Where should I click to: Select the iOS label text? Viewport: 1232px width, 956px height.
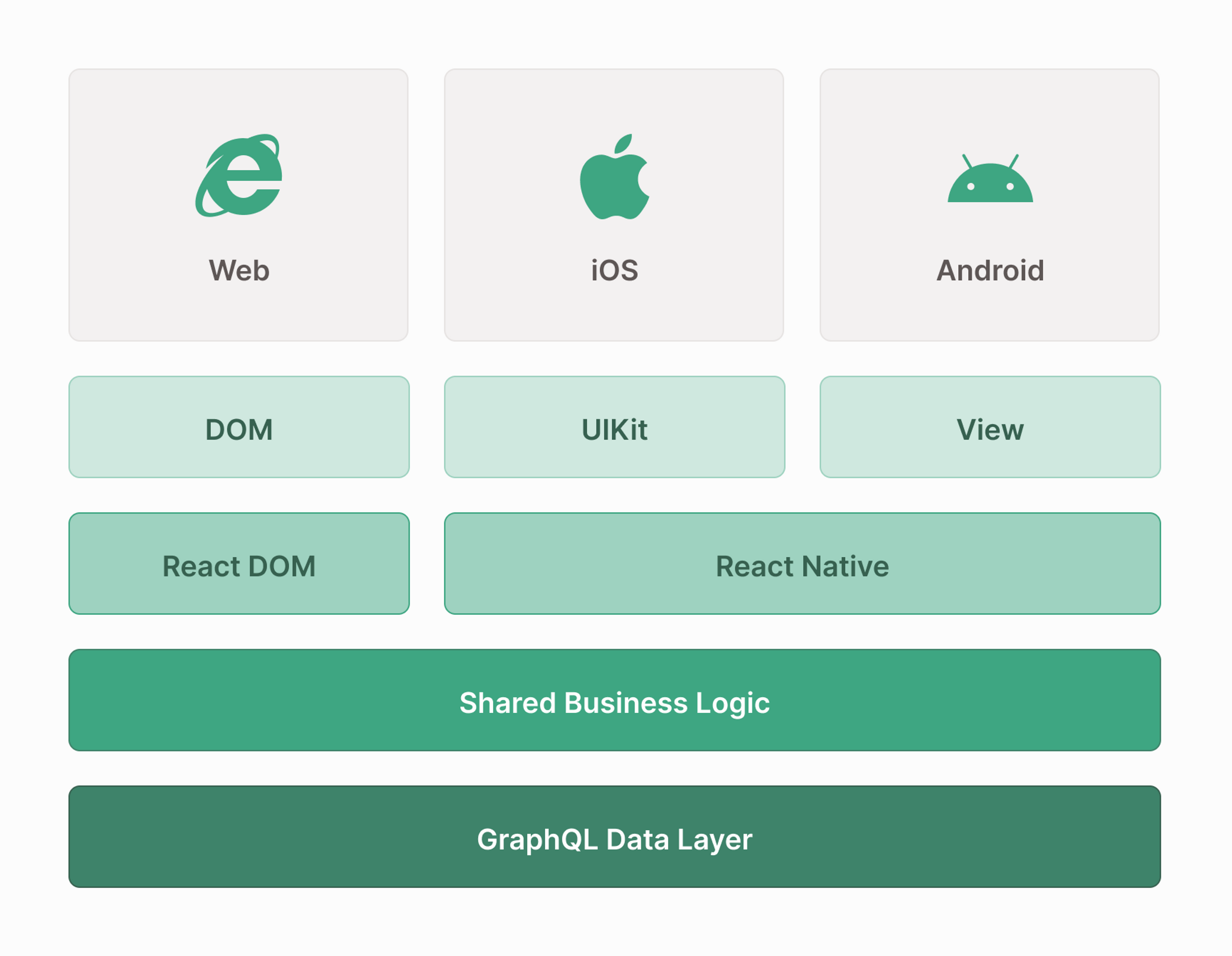pos(614,271)
